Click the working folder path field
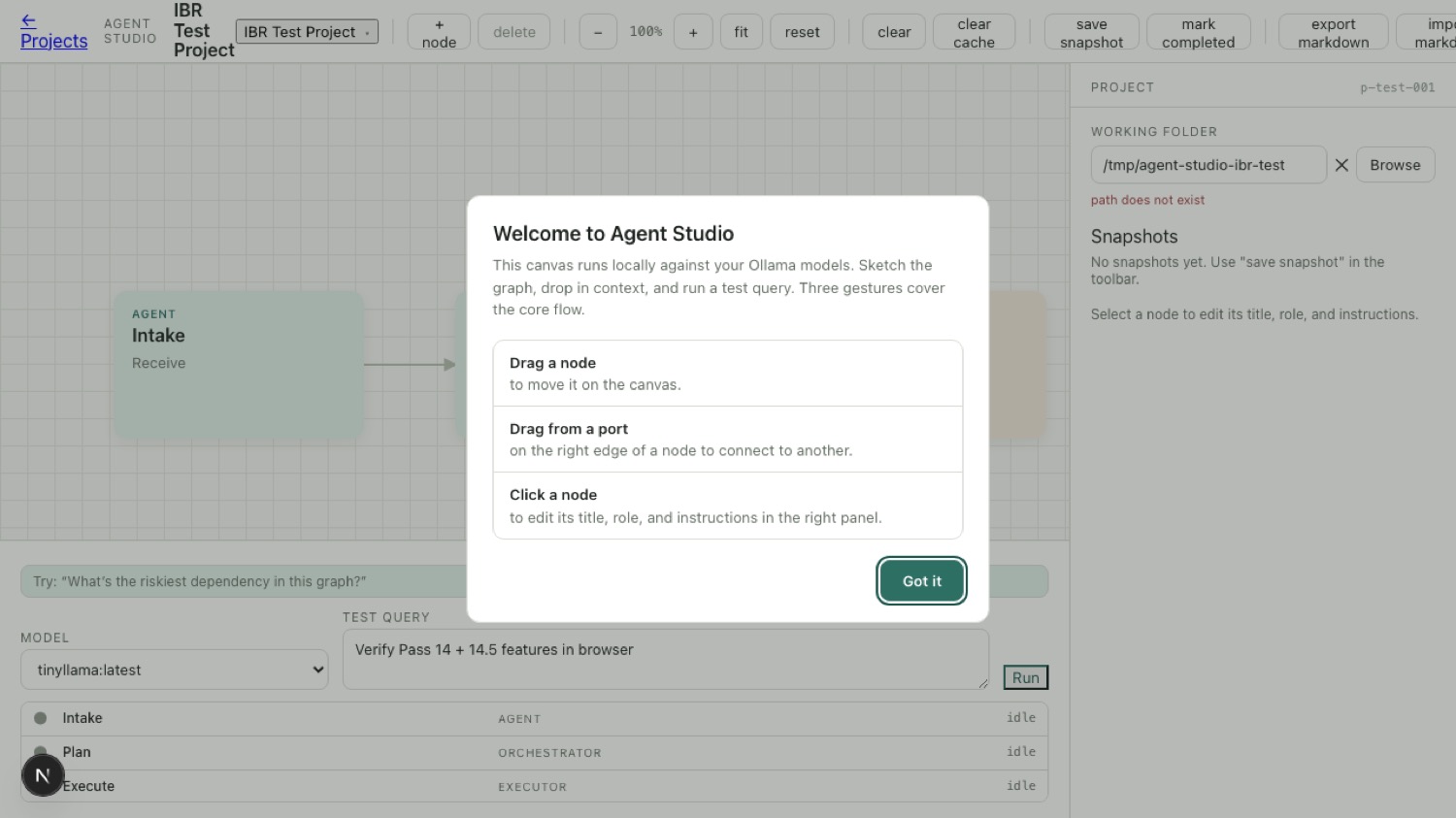Image resolution: width=1456 pixels, height=818 pixels. (1208, 165)
